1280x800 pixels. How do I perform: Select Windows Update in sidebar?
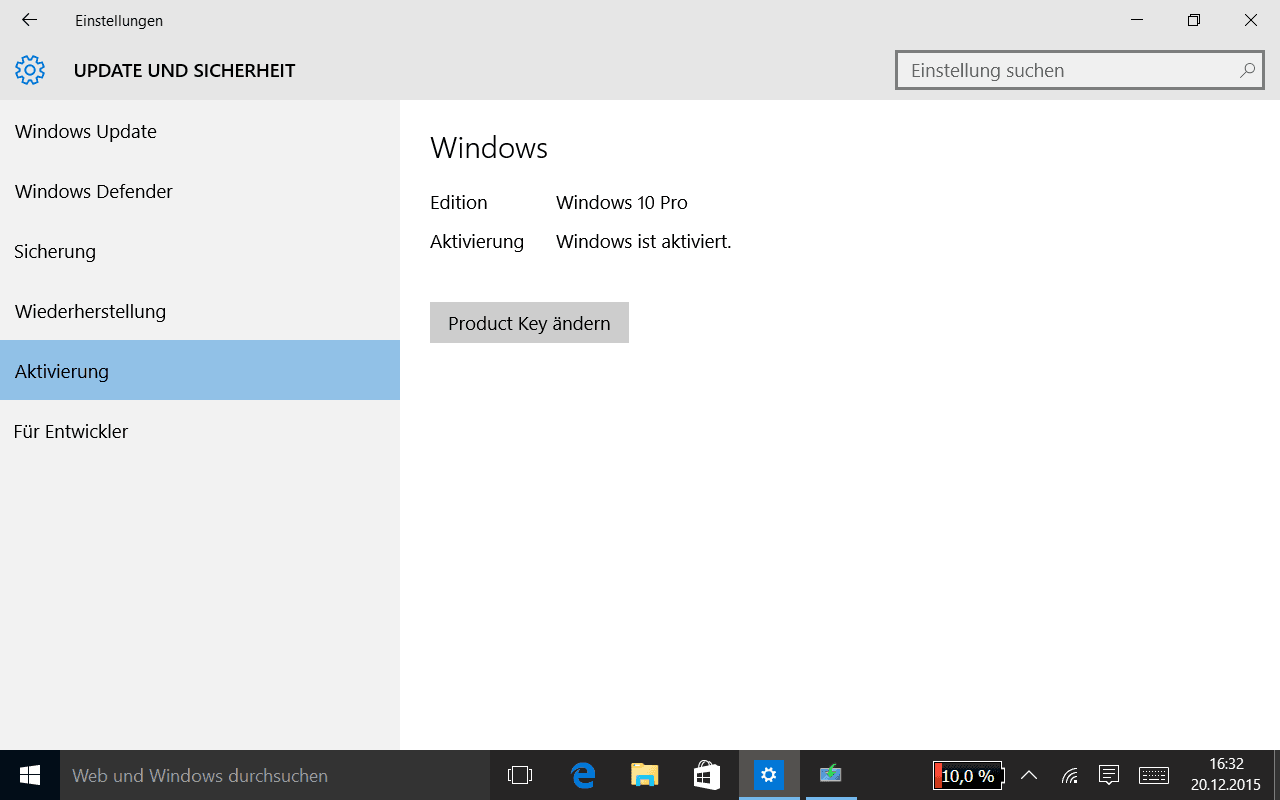point(200,131)
